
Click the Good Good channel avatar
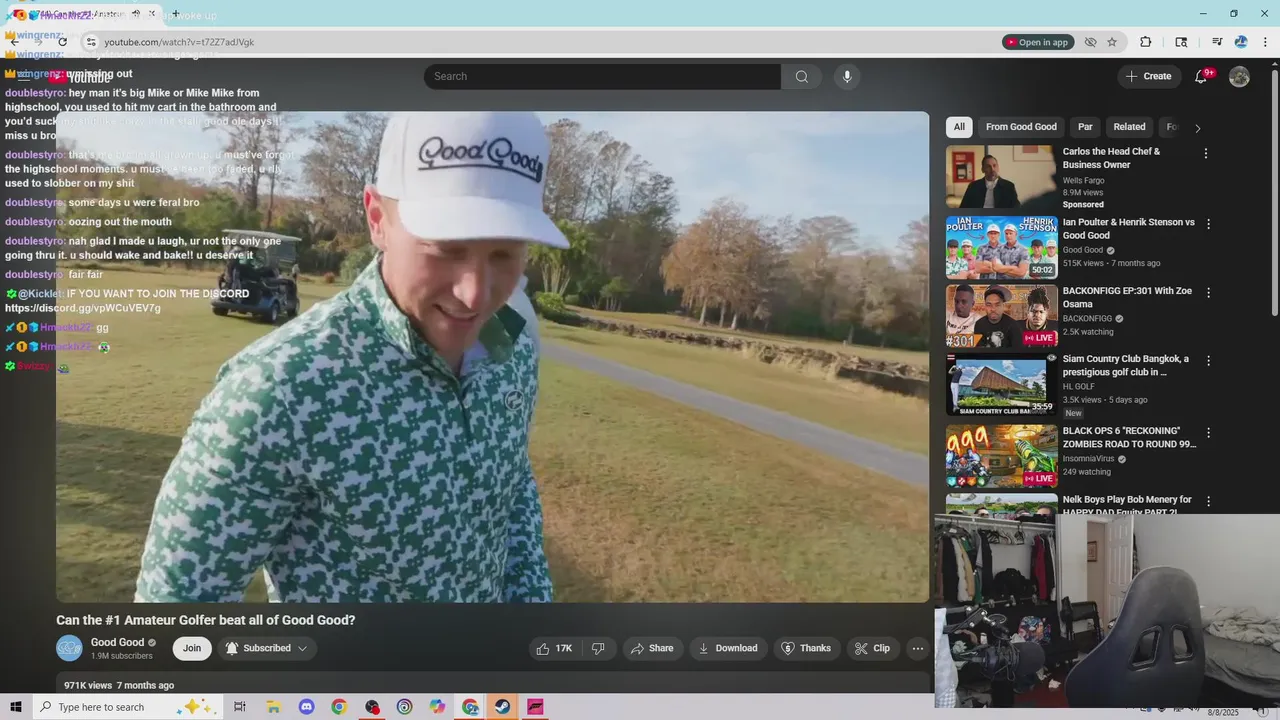[x=69, y=648]
